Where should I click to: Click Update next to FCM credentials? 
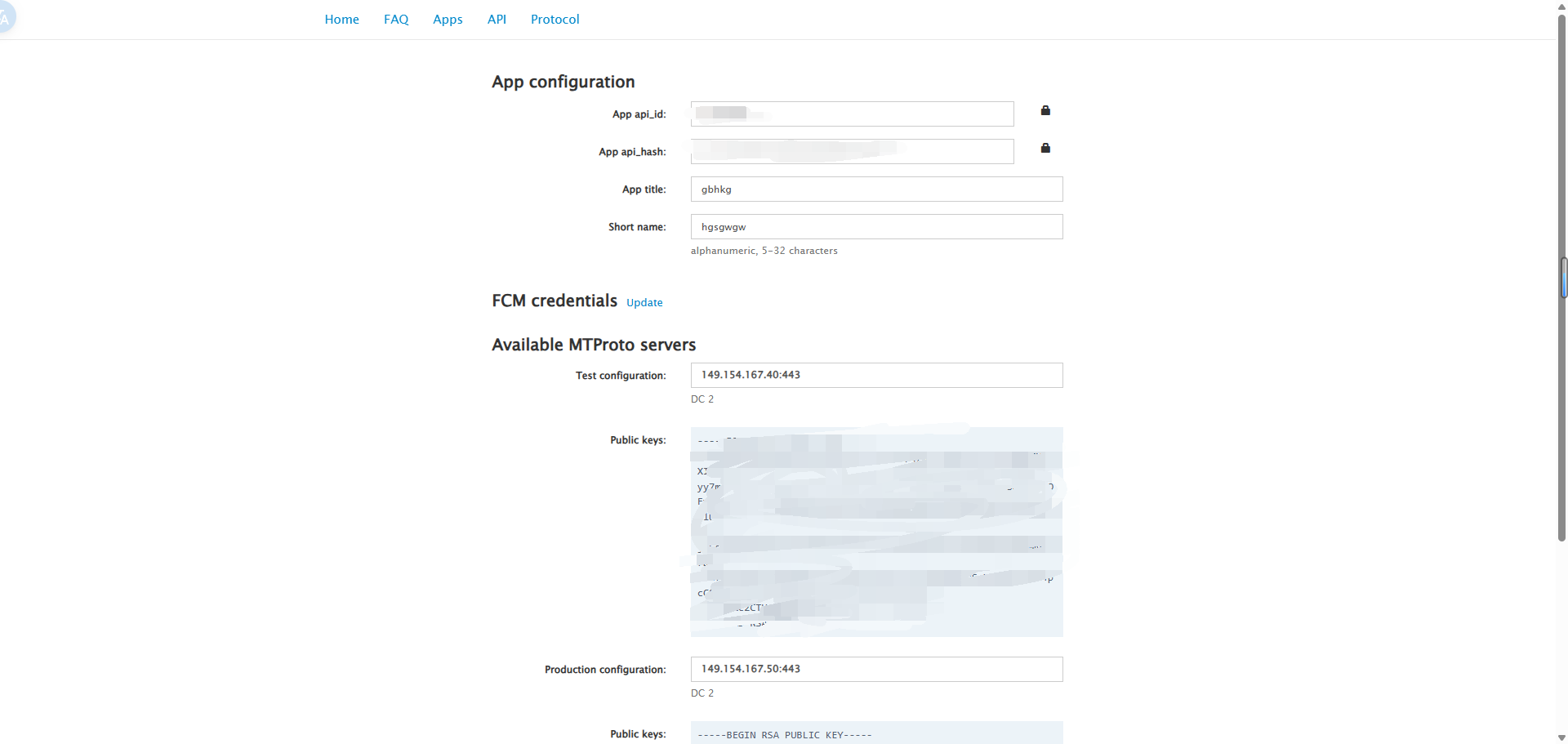[x=644, y=302]
